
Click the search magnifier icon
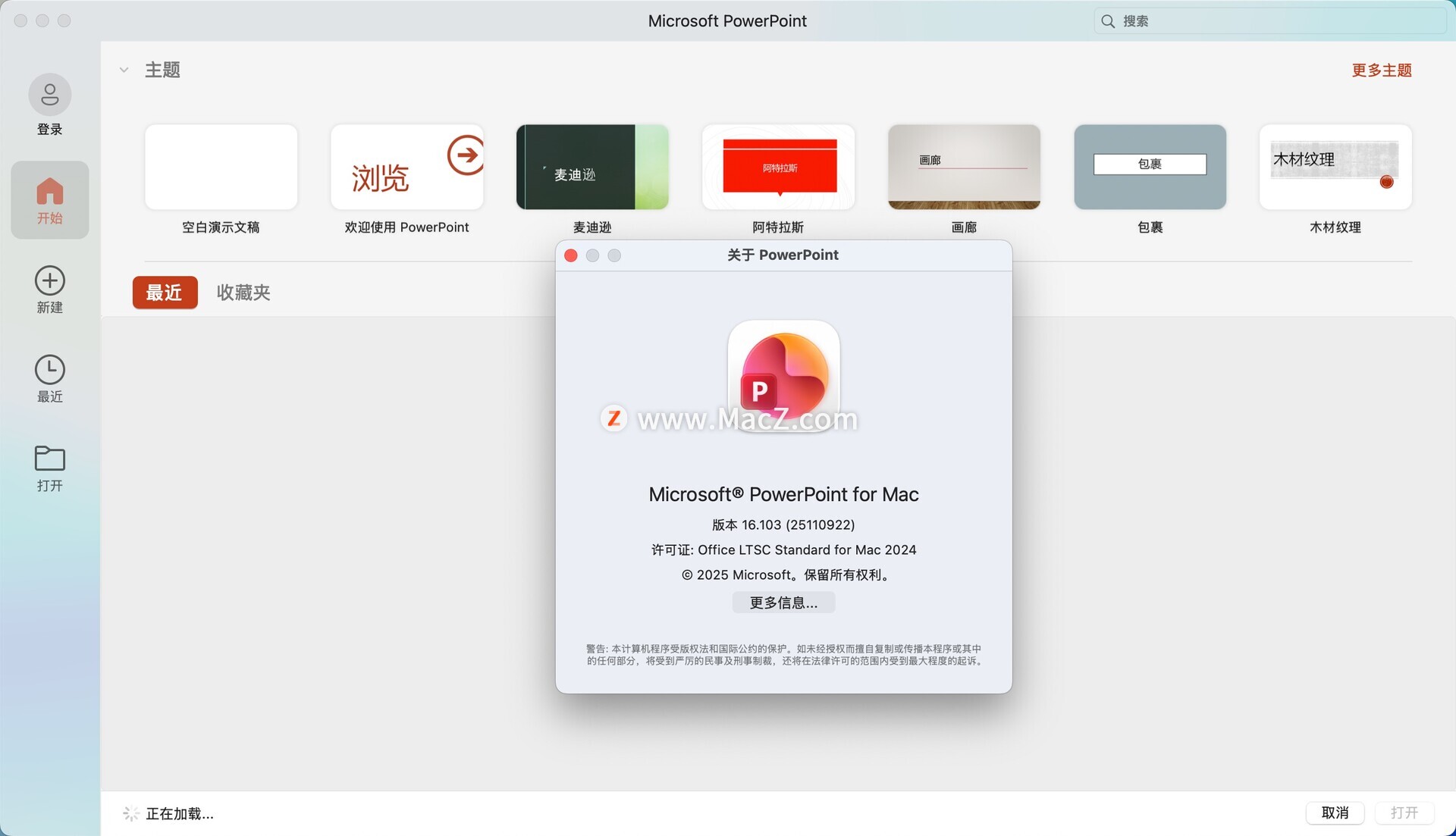pyautogui.click(x=1108, y=21)
